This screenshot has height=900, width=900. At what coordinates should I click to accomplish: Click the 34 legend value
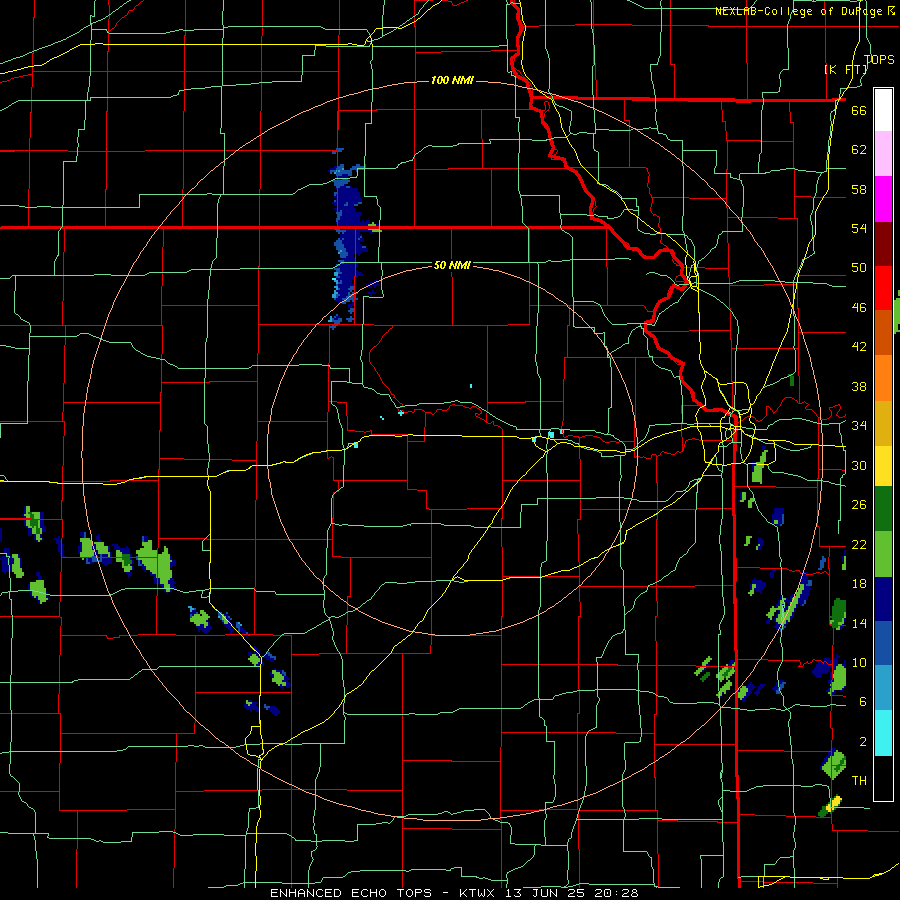pyautogui.click(x=859, y=425)
